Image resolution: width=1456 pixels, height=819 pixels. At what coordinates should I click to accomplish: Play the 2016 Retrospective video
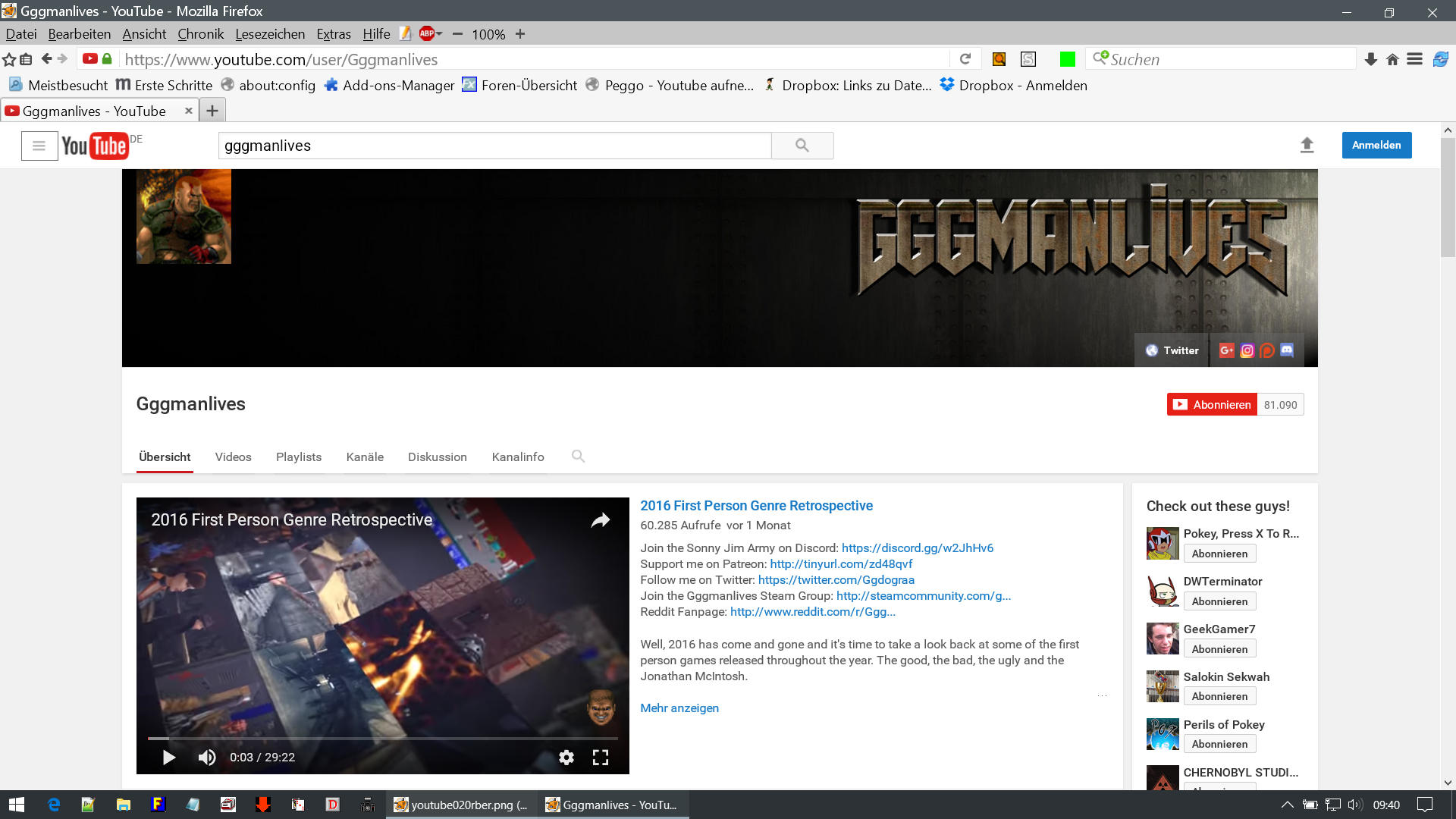(169, 757)
